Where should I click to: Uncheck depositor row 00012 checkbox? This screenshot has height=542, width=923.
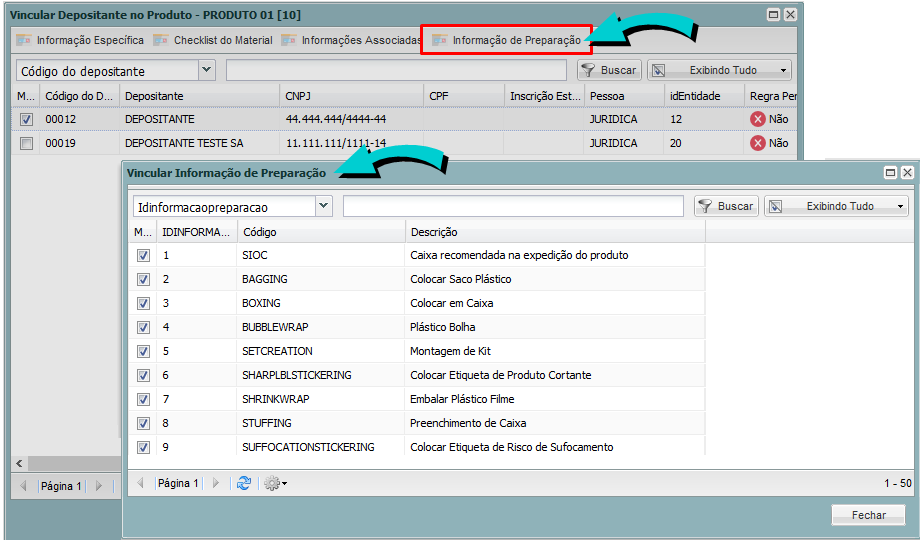tap(26, 119)
